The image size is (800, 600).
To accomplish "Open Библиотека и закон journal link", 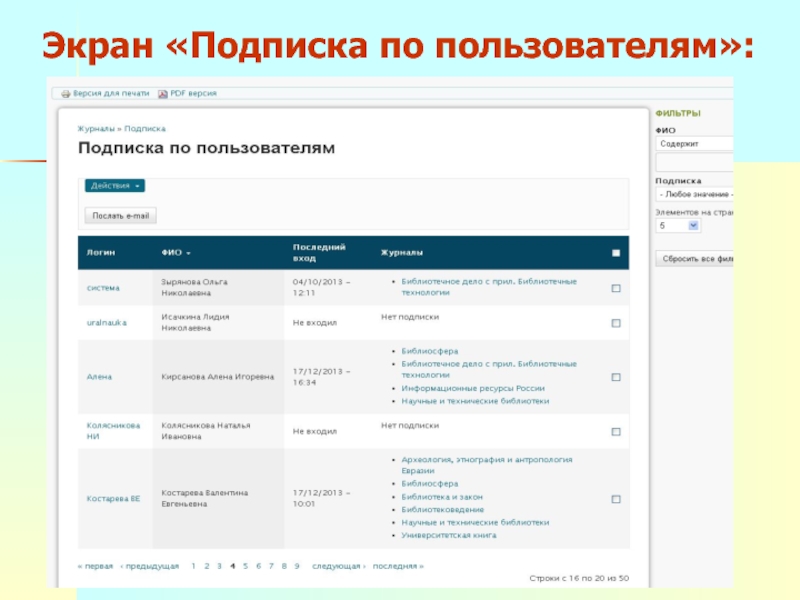I will point(442,497).
